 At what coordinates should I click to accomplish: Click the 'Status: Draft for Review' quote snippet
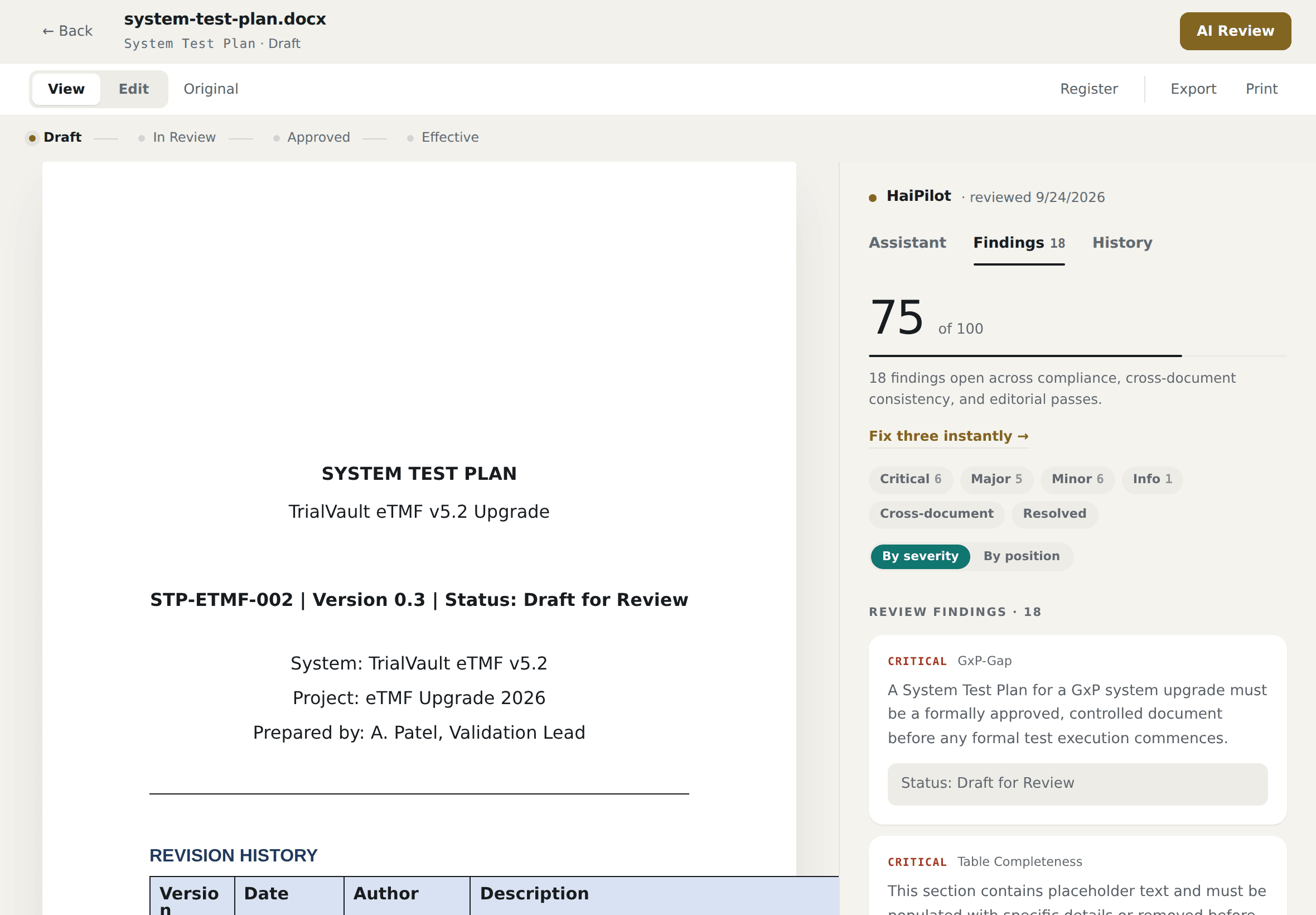(1077, 784)
